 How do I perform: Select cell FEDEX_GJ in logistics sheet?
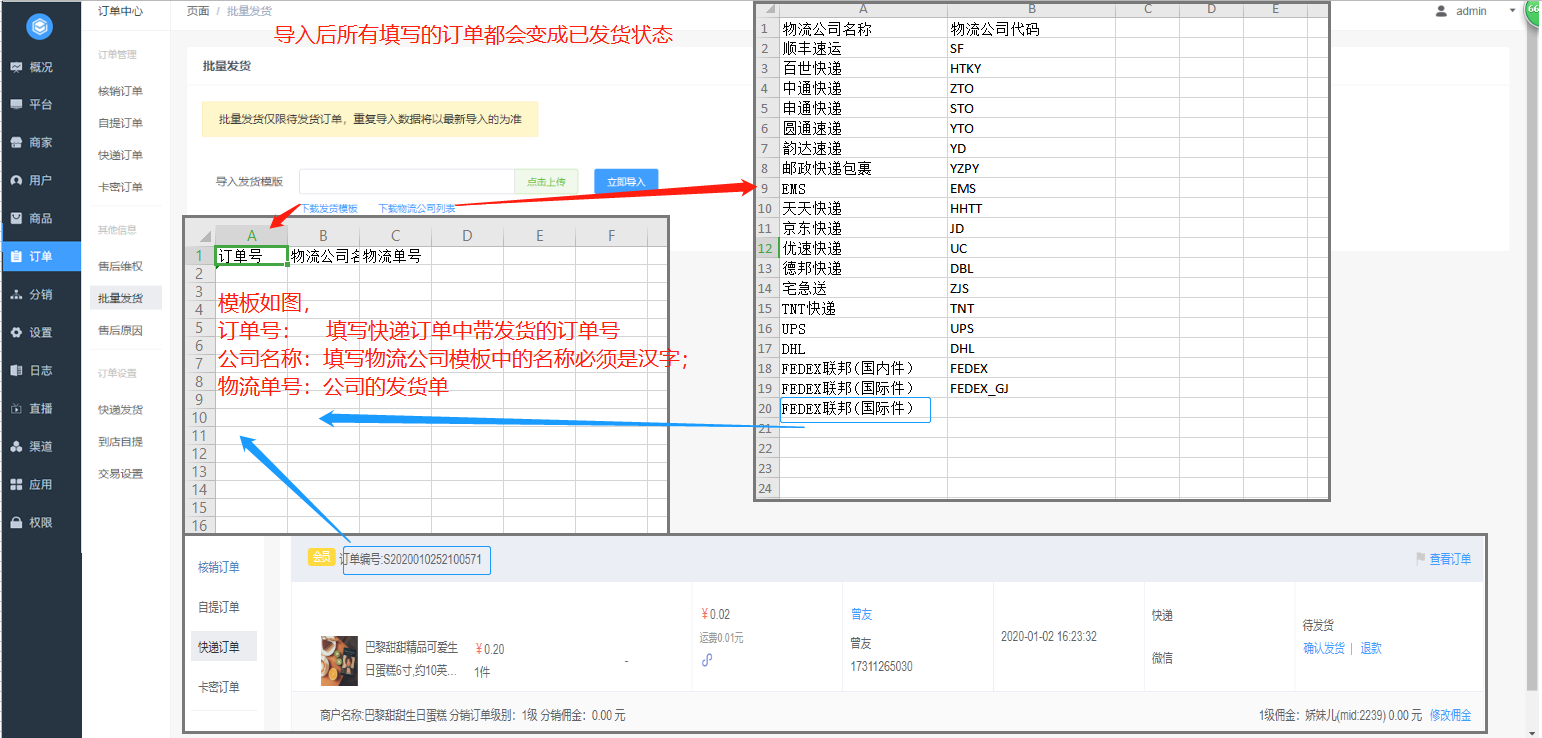[1031, 388]
